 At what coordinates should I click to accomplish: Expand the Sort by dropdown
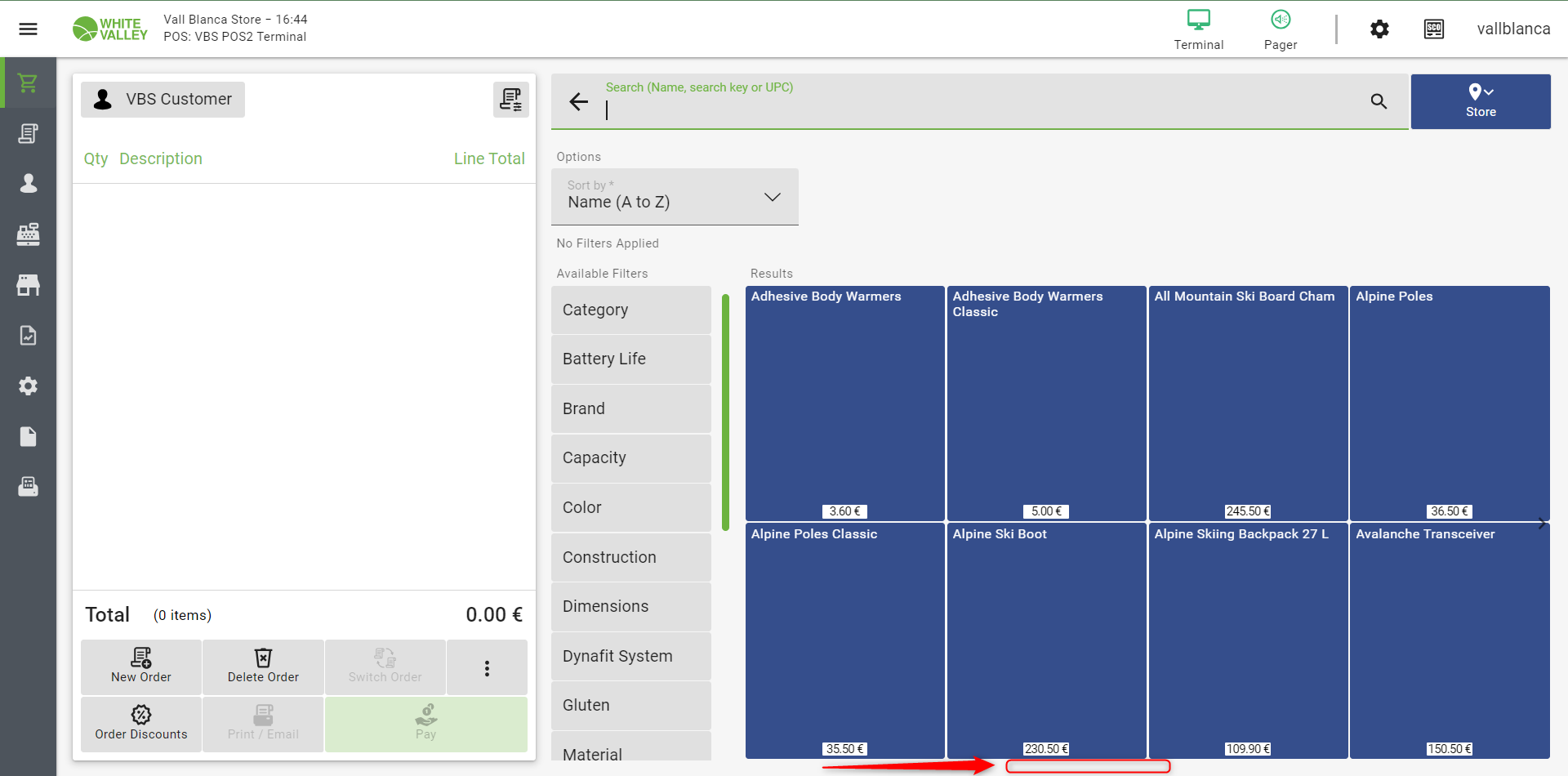(675, 197)
